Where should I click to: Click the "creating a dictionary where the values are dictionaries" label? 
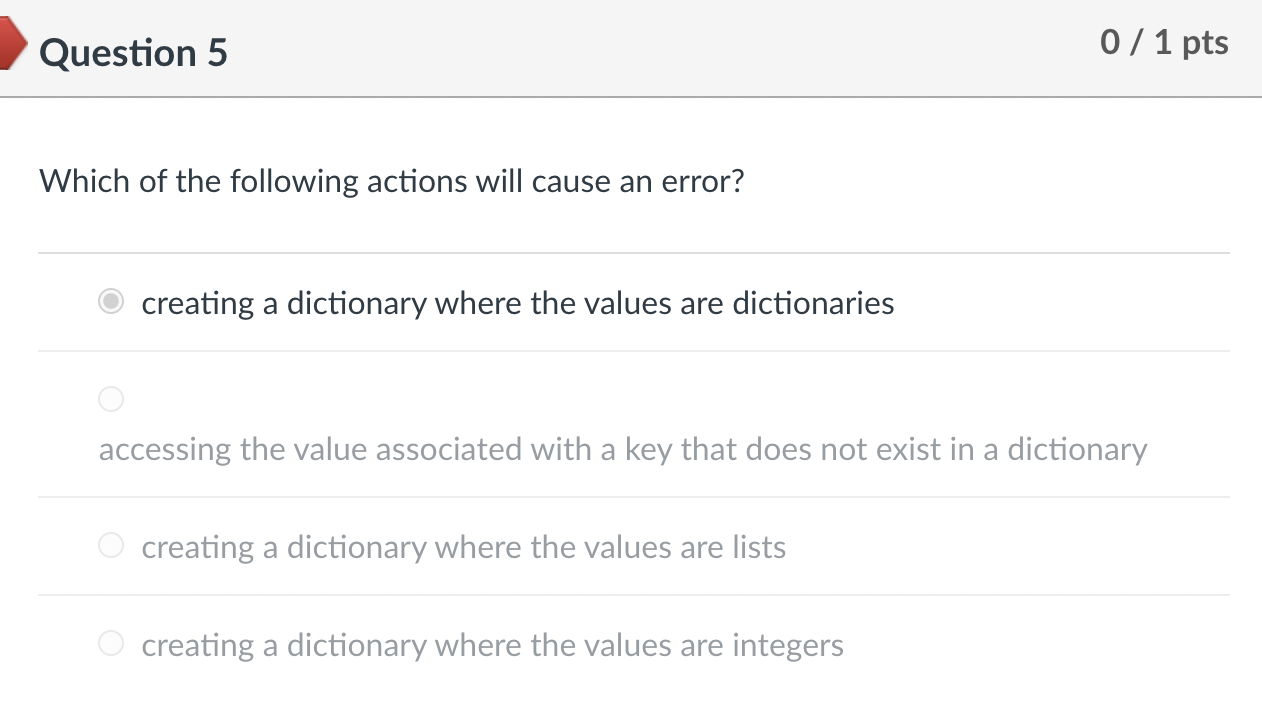pyautogui.click(x=518, y=303)
